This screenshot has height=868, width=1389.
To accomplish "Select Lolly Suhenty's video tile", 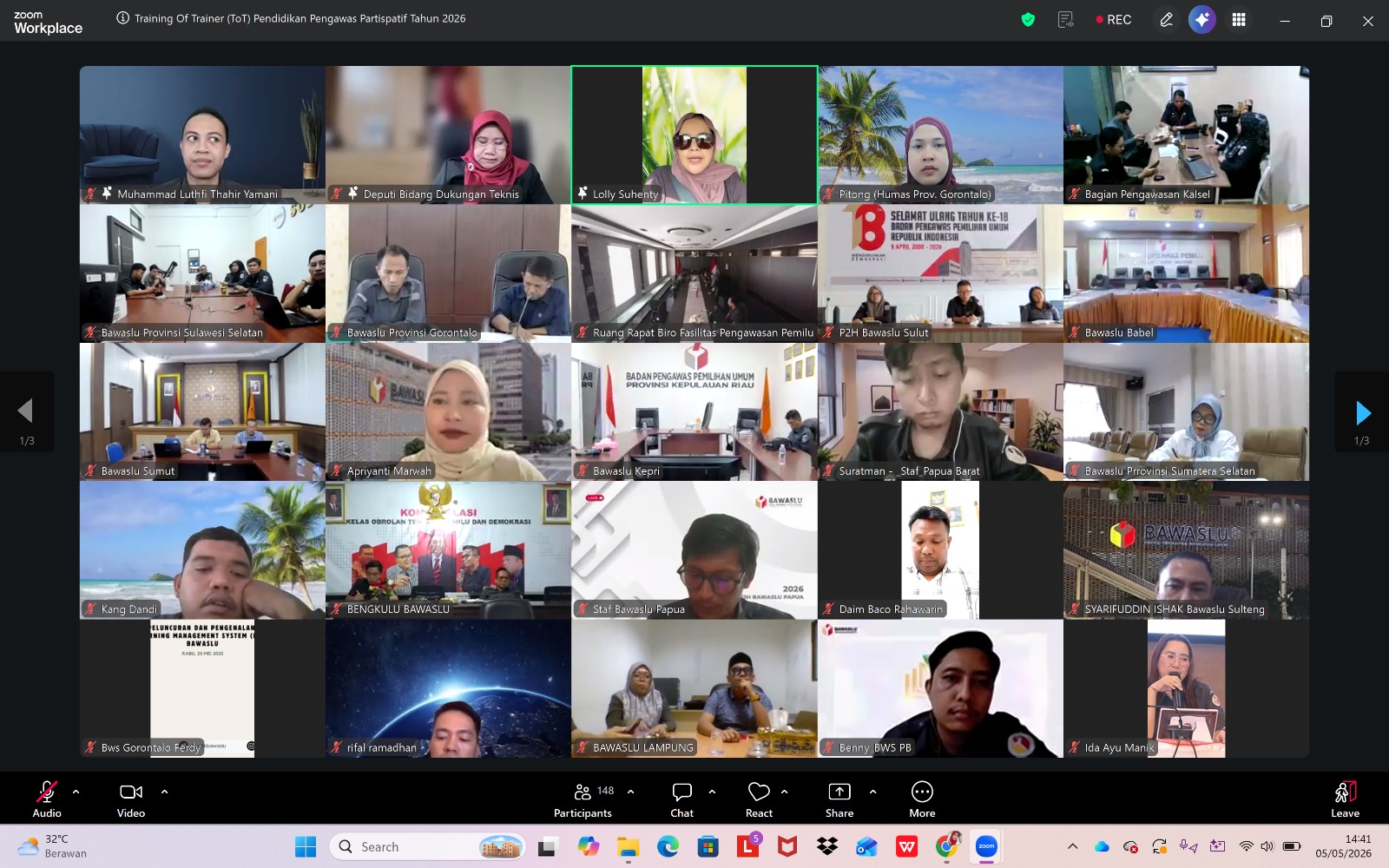I will (694, 135).
